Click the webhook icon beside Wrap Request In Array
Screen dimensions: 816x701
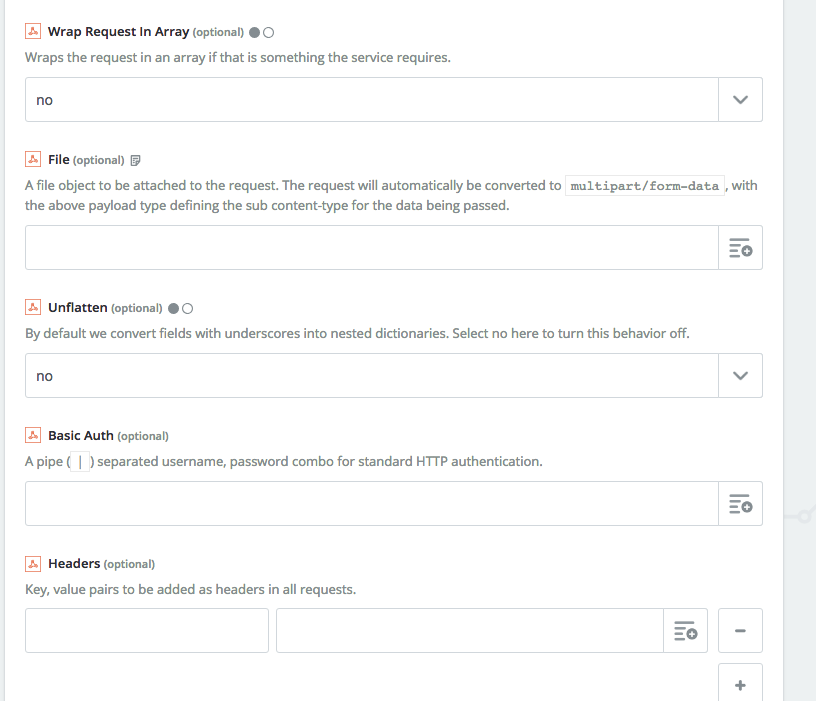click(33, 31)
